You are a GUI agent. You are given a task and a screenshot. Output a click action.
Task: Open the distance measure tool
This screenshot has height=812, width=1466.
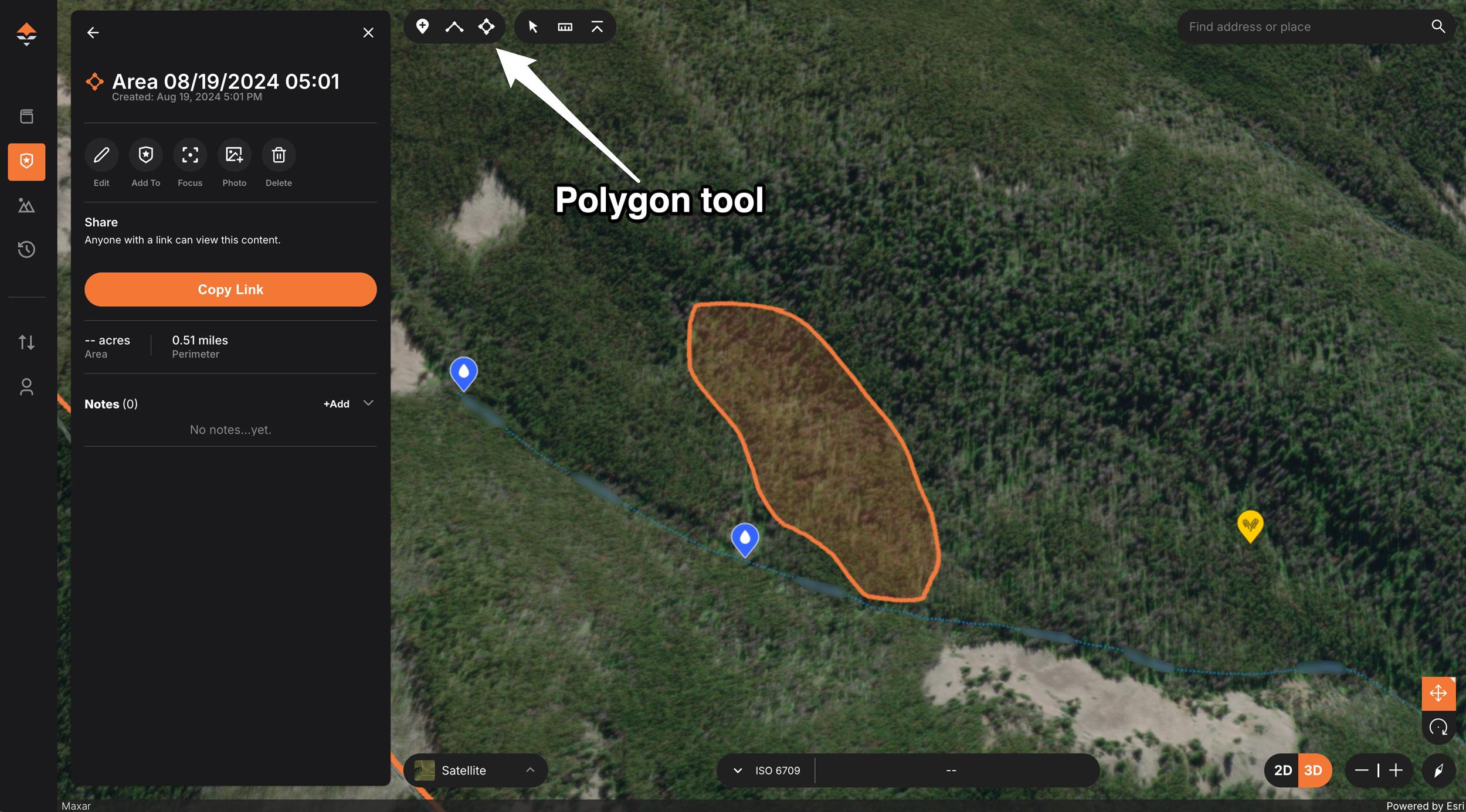pyautogui.click(x=565, y=26)
